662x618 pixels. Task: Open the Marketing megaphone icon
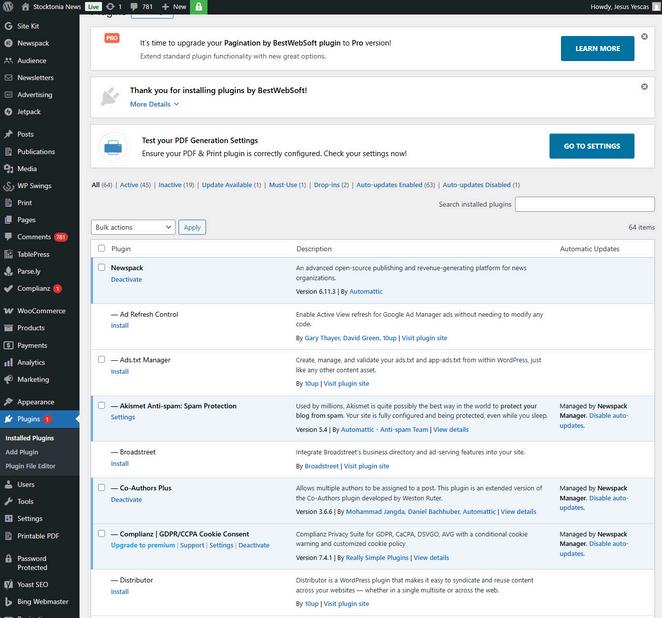(x=8, y=379)
